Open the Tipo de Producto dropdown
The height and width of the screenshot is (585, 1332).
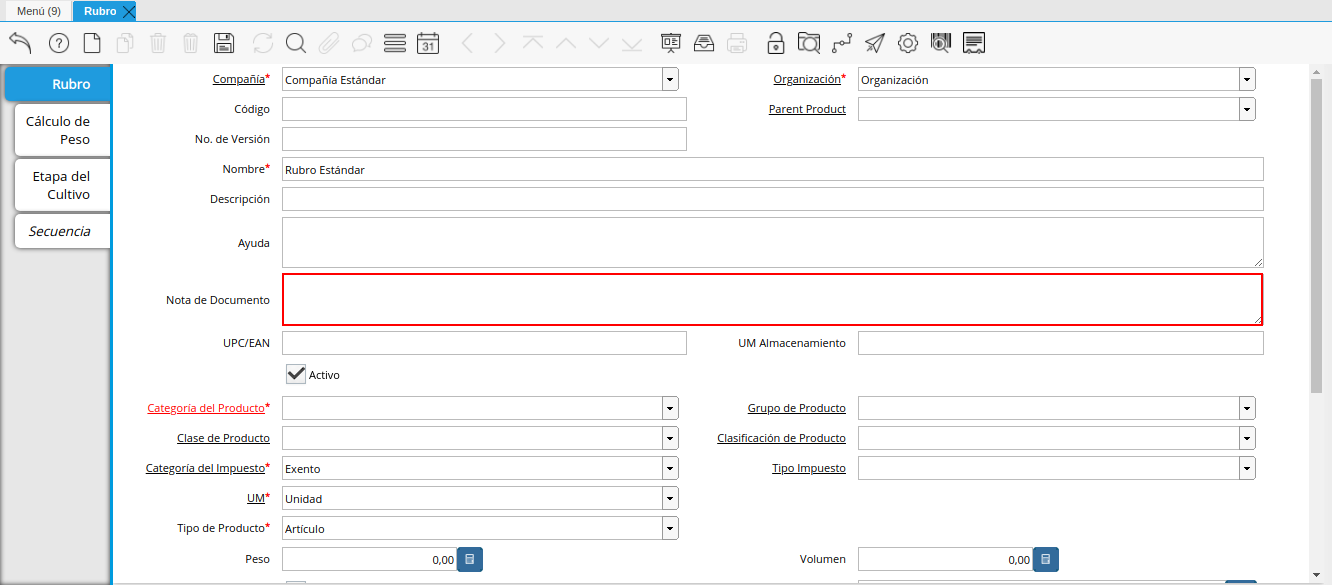(670, 528)
